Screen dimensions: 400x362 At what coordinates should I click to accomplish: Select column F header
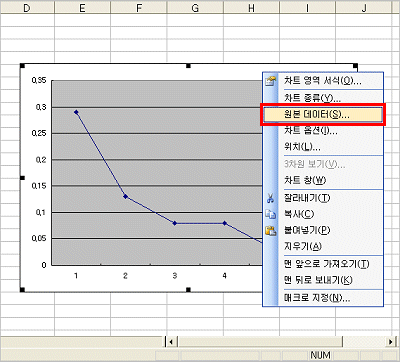click(139, 7)
